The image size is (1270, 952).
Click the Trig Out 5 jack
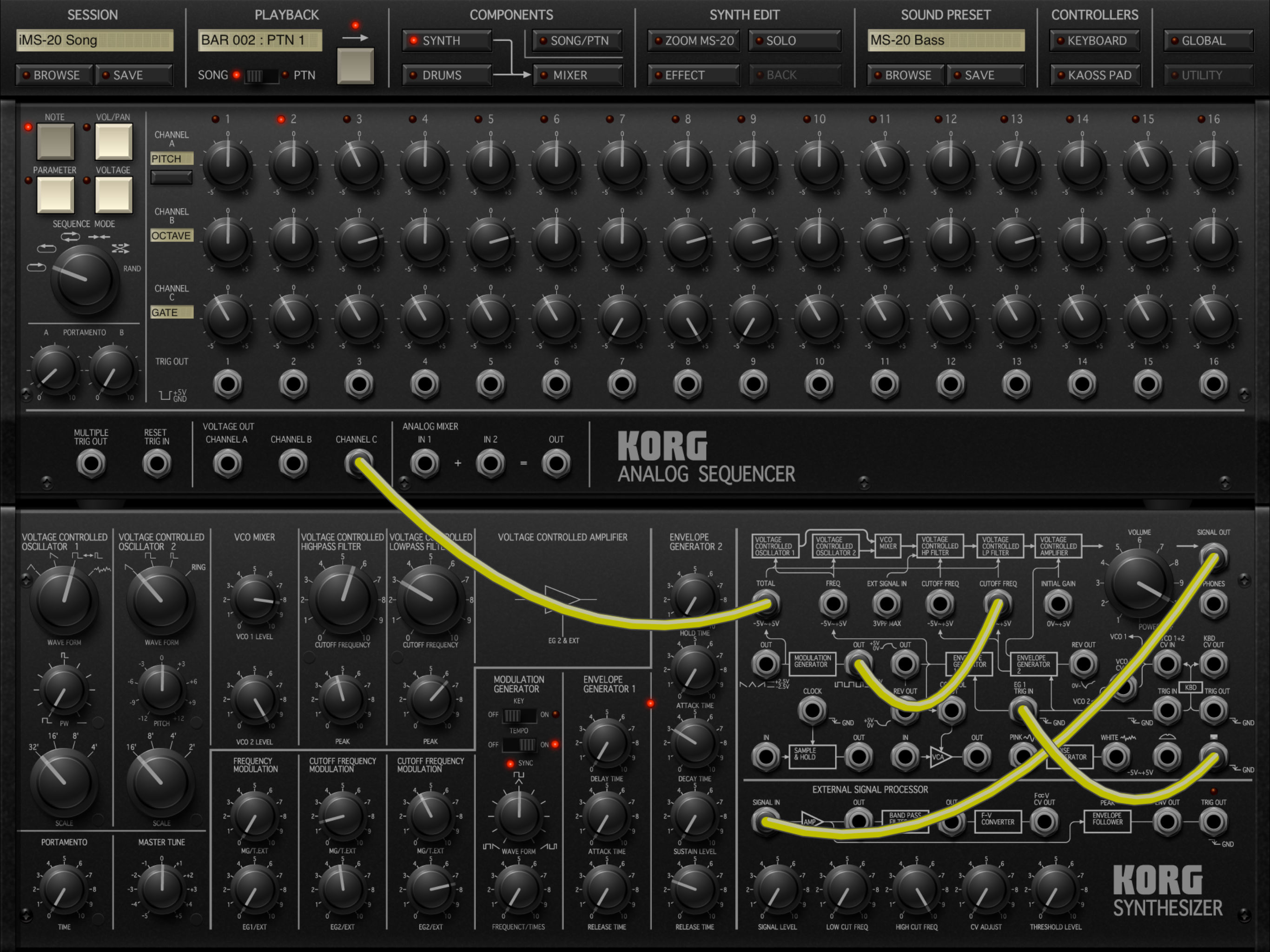point(490,384)
